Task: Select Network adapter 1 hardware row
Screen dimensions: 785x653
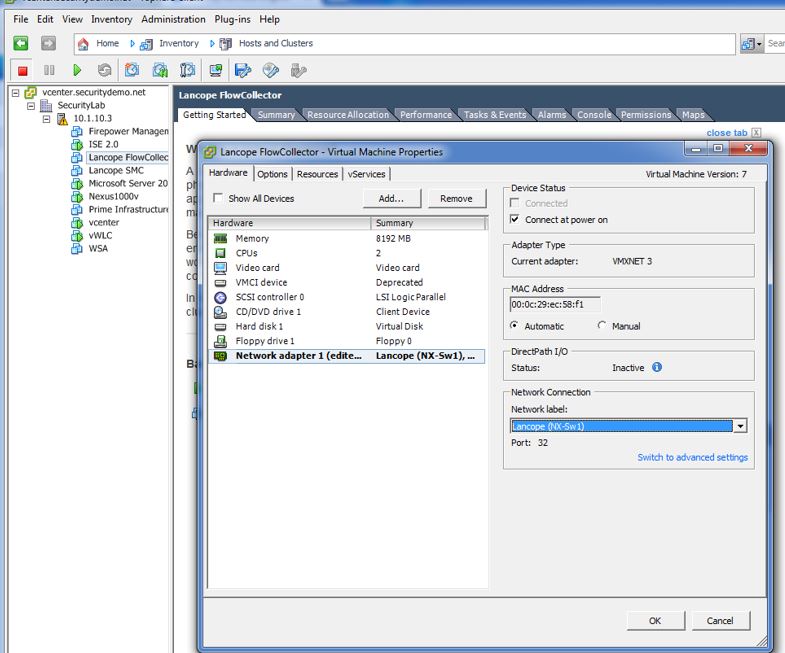Action: click(x=346, y=356)
